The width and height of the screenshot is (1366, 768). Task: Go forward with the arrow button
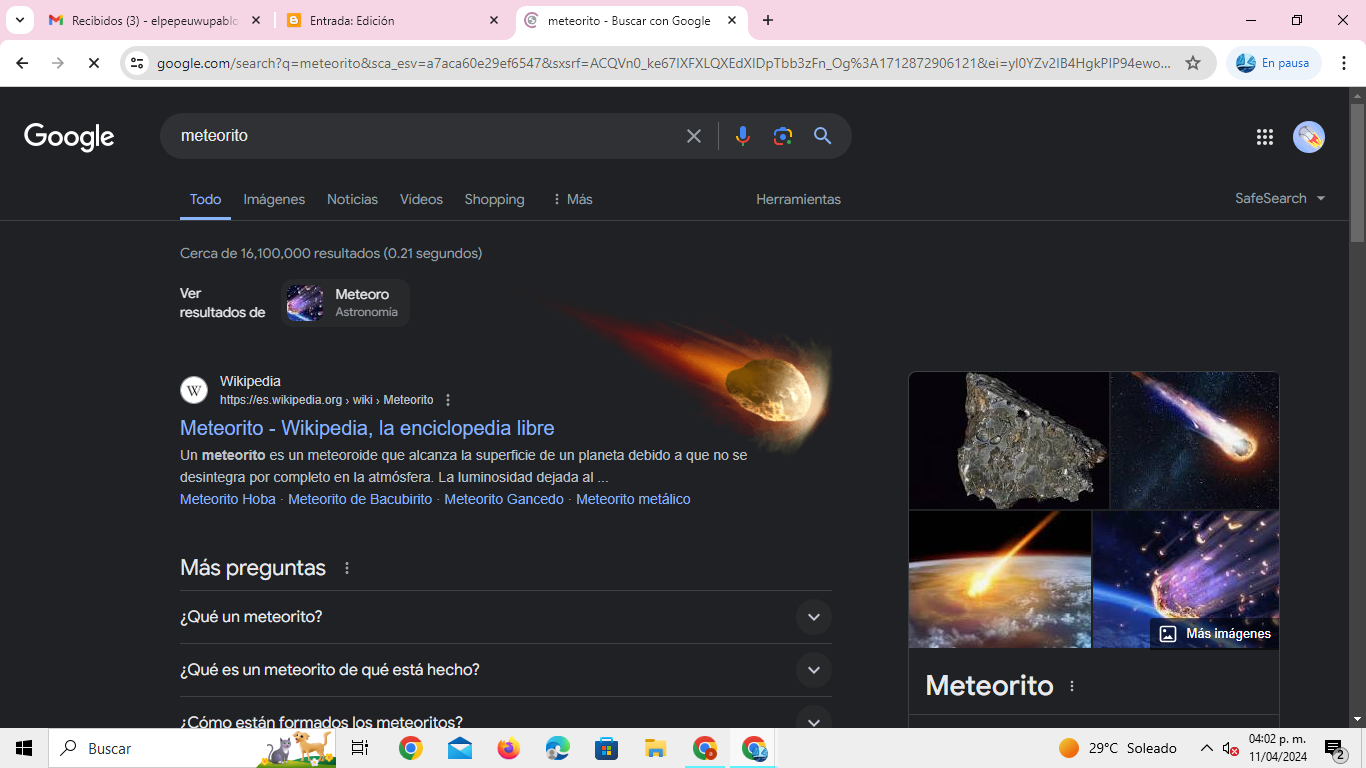coord(58,63)
